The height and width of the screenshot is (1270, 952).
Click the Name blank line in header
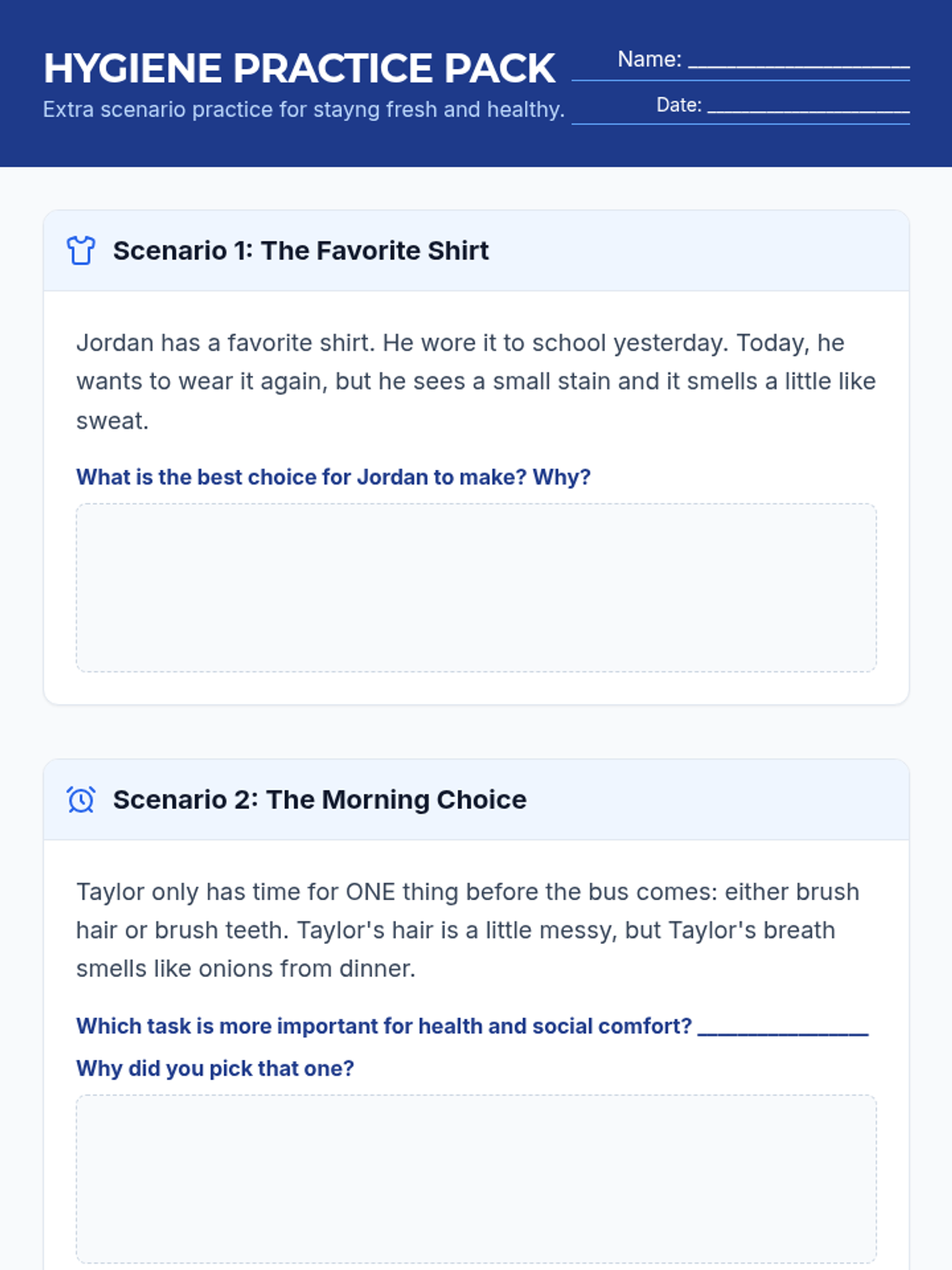798,63
